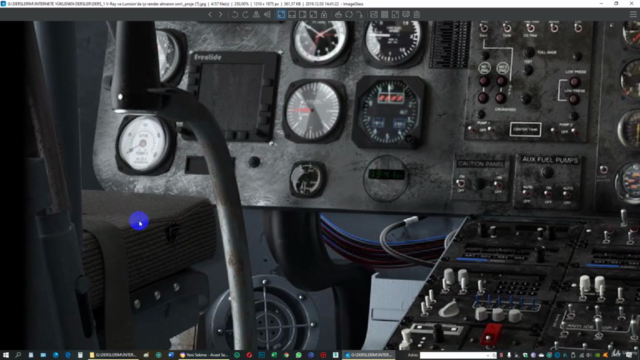Open an image file from toolbar
The image size is (640, 360).
click(x=338, y=15)
